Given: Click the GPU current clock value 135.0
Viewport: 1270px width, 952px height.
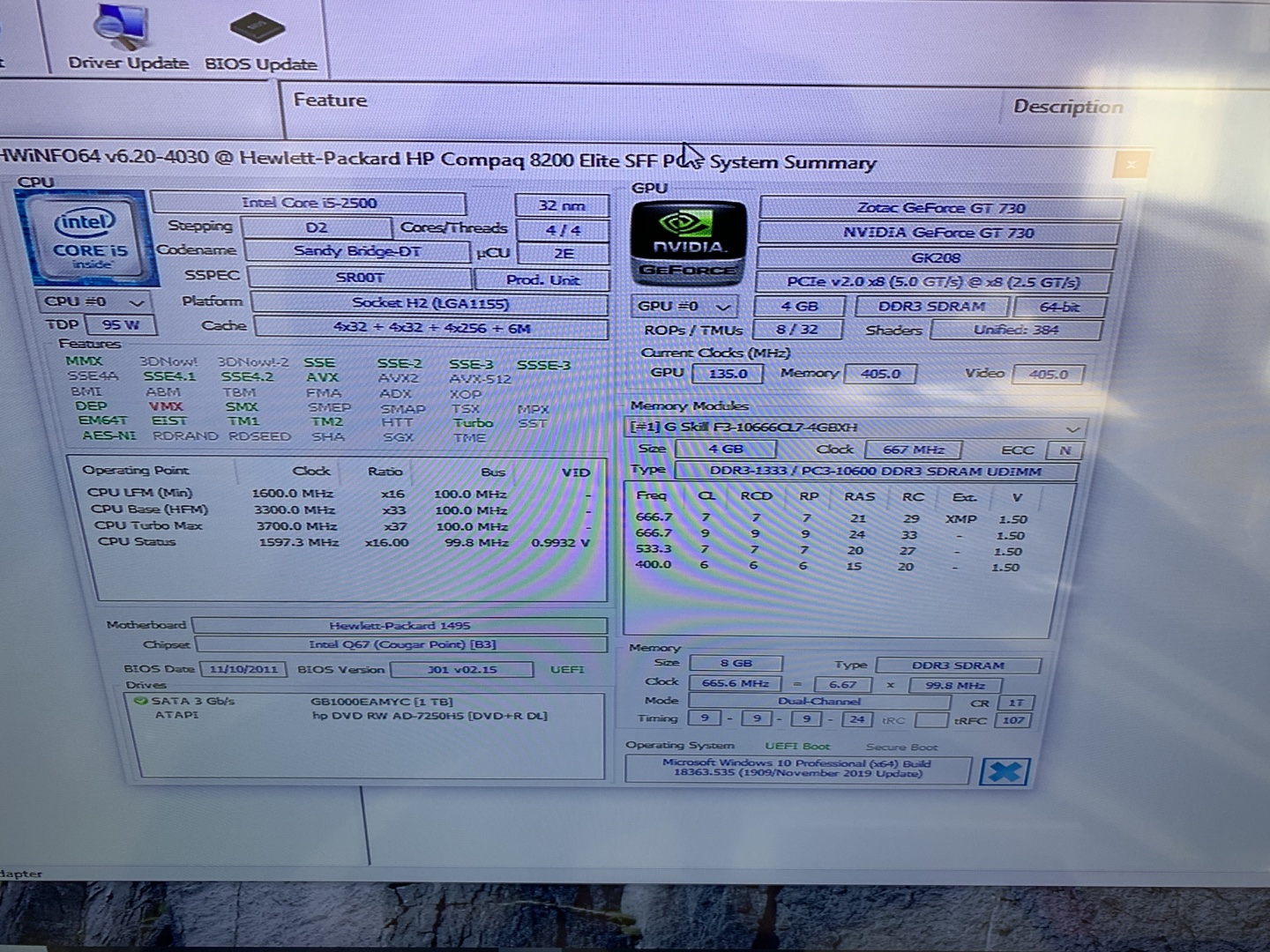Looking at the screenshot, I should [x=728, y=374].
